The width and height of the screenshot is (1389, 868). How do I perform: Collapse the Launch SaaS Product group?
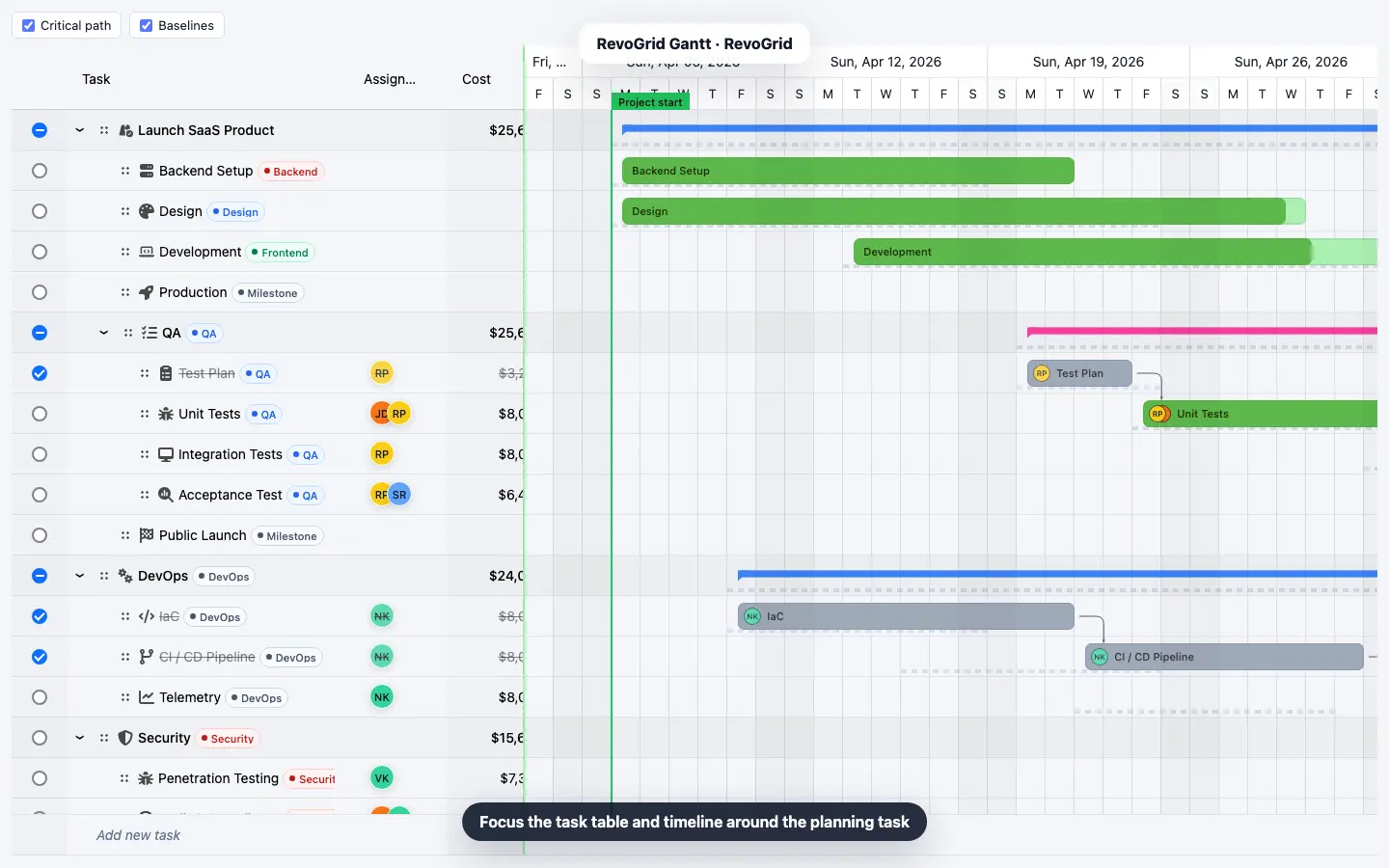coord(80,130)
